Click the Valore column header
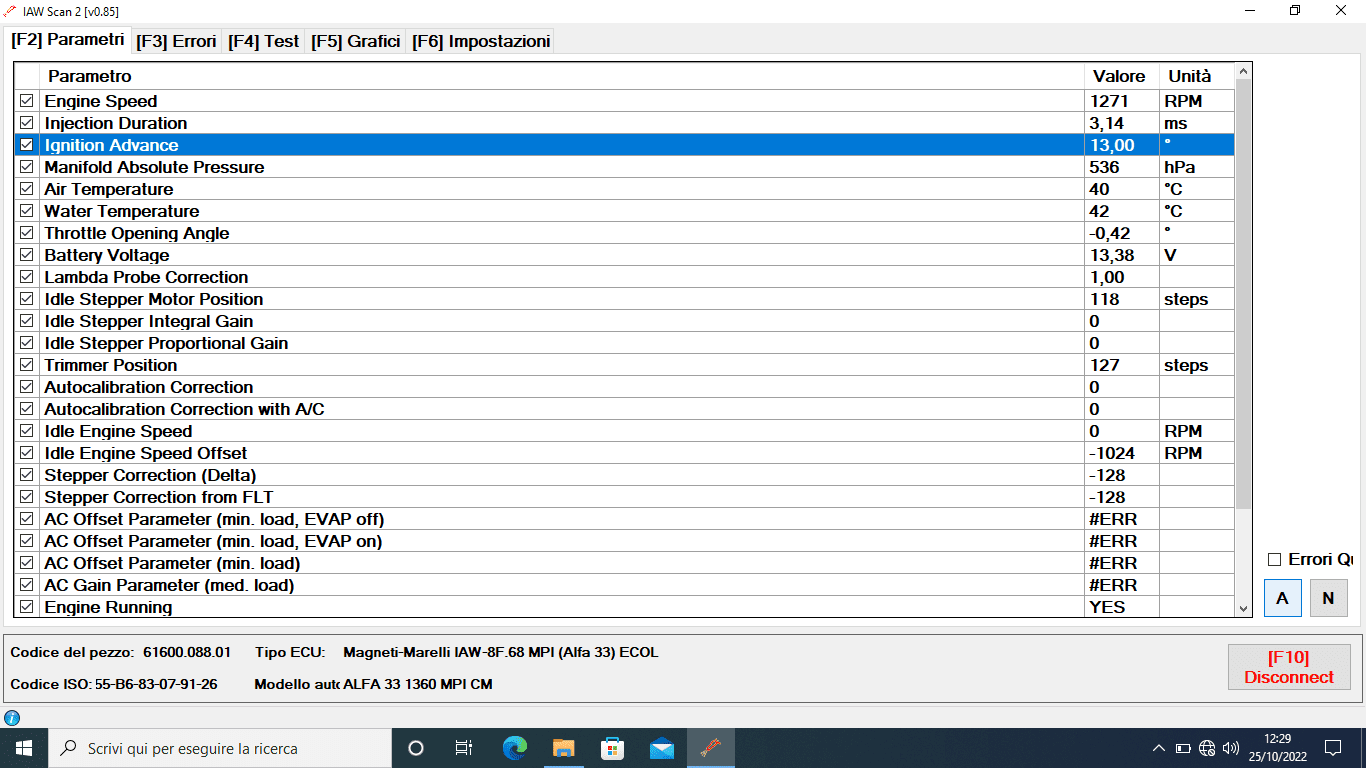1366x768 pixels. coord(1122,76)
